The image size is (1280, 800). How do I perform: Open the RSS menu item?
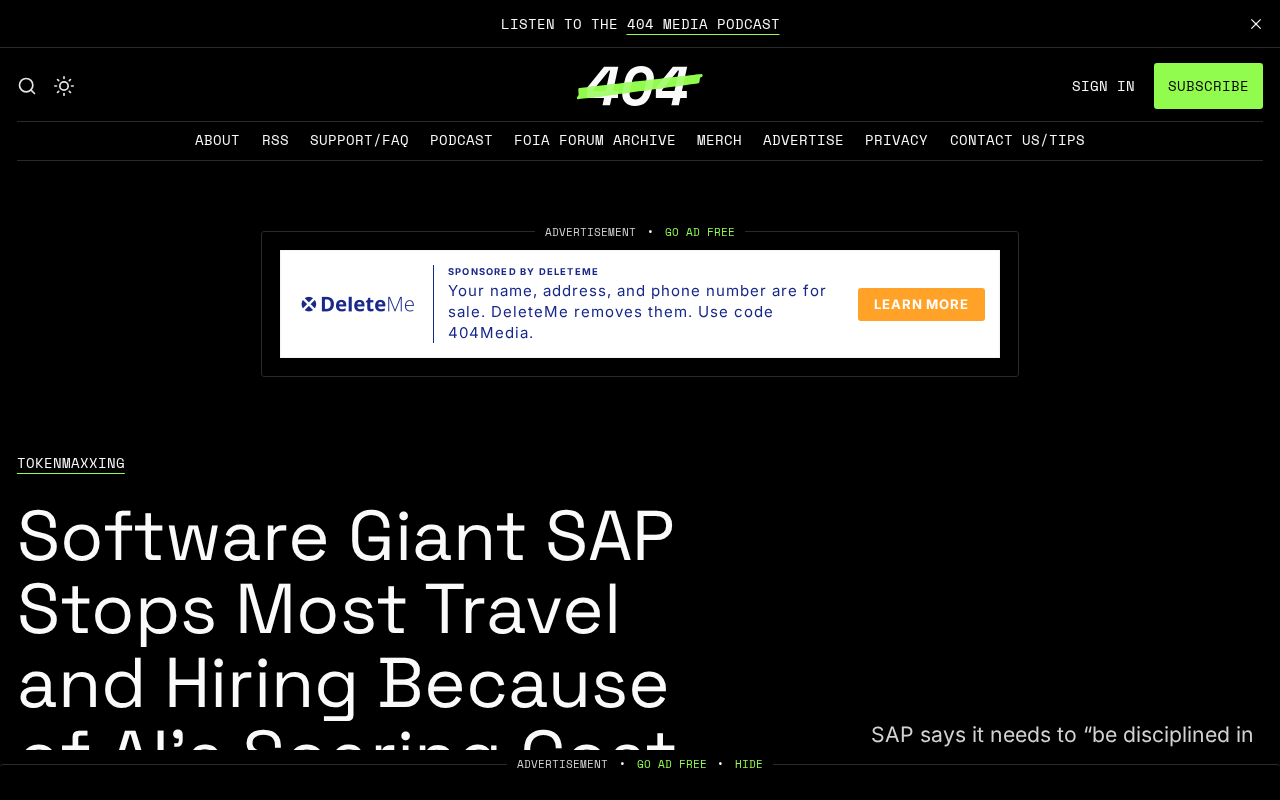pos(275,140)
